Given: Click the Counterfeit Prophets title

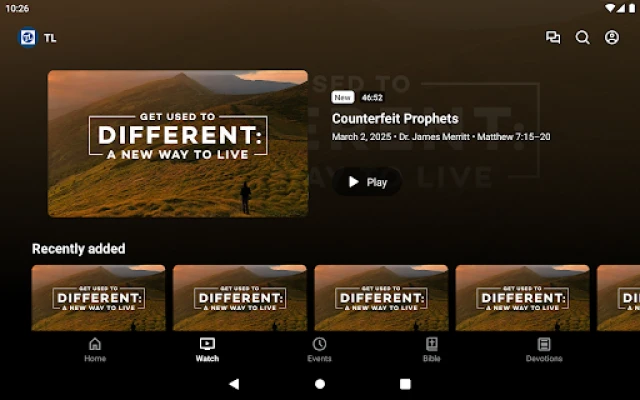Looking at the screenshot, I should [x=395, y=118].
